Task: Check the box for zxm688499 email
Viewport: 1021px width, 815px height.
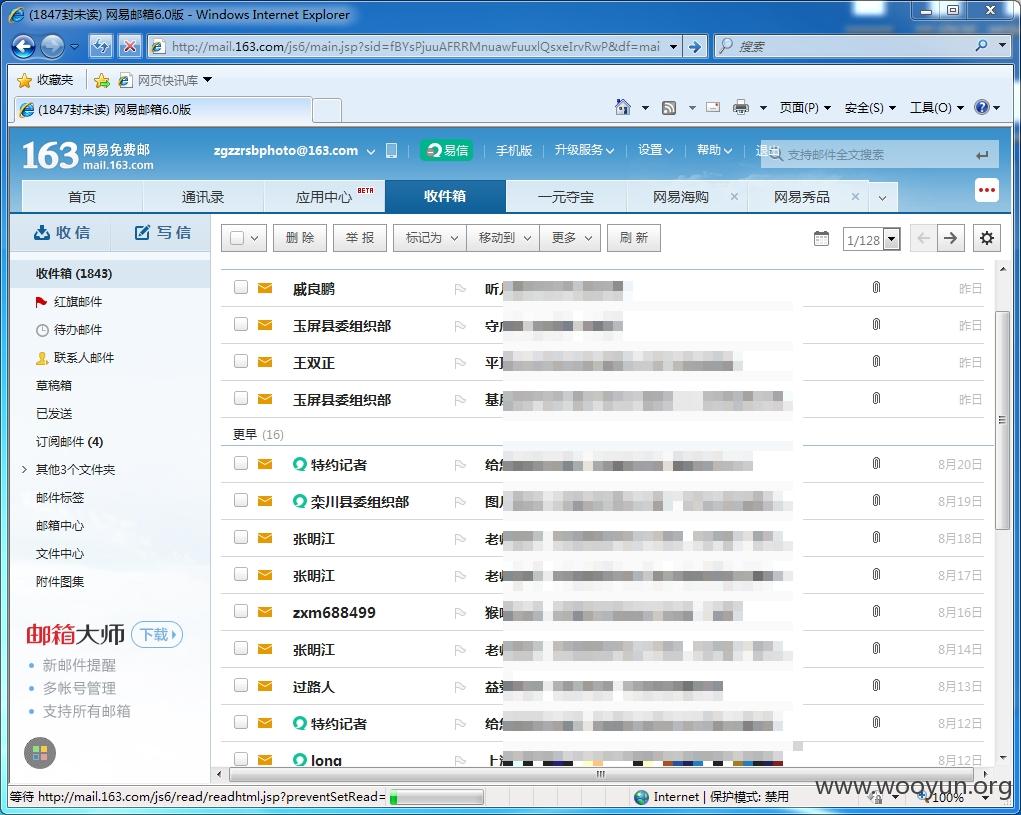Action: [241, 611]
